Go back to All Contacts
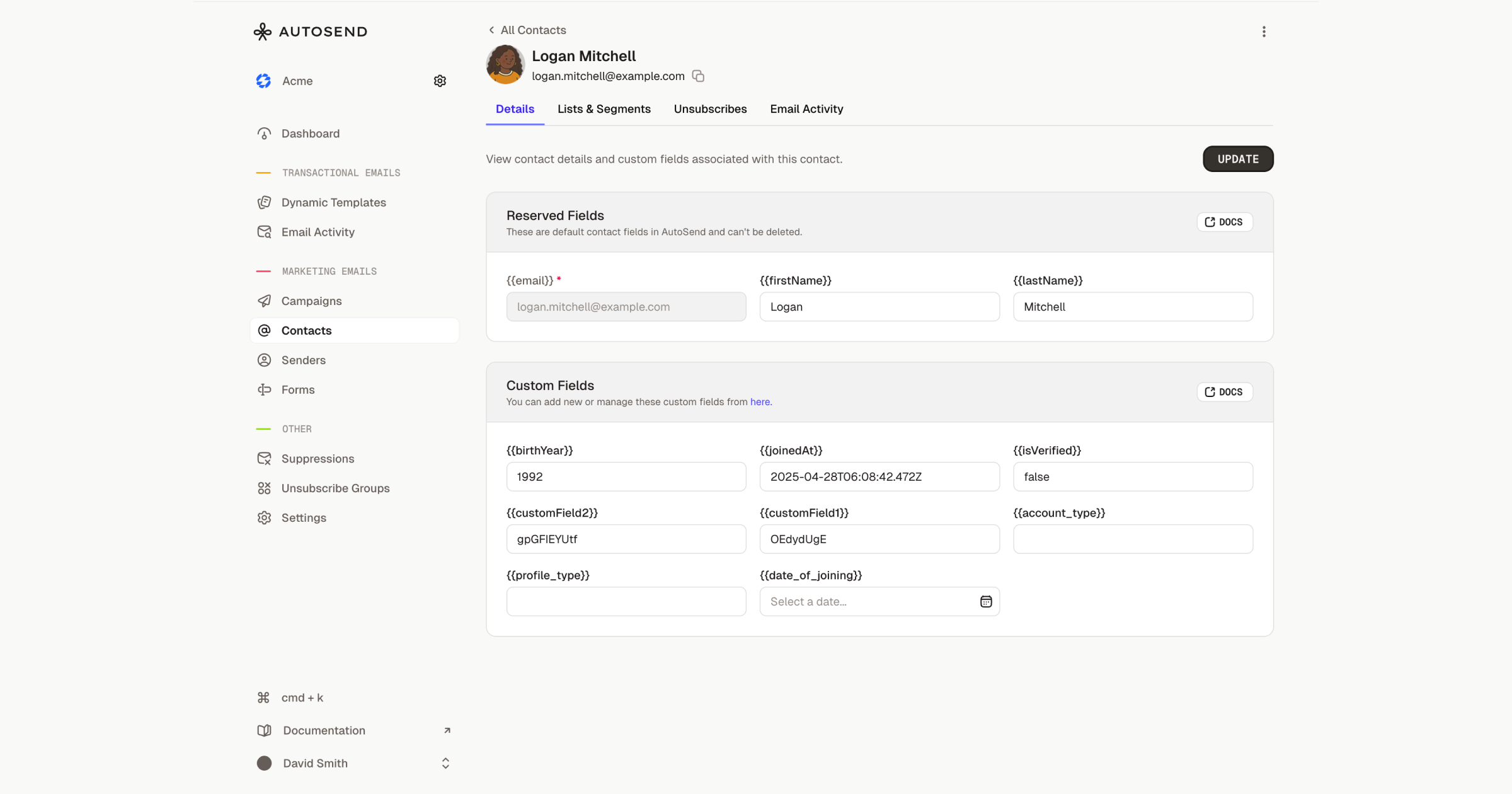Image resolution: width=1512 pixels, height=794 pixels. pos(527,30)
